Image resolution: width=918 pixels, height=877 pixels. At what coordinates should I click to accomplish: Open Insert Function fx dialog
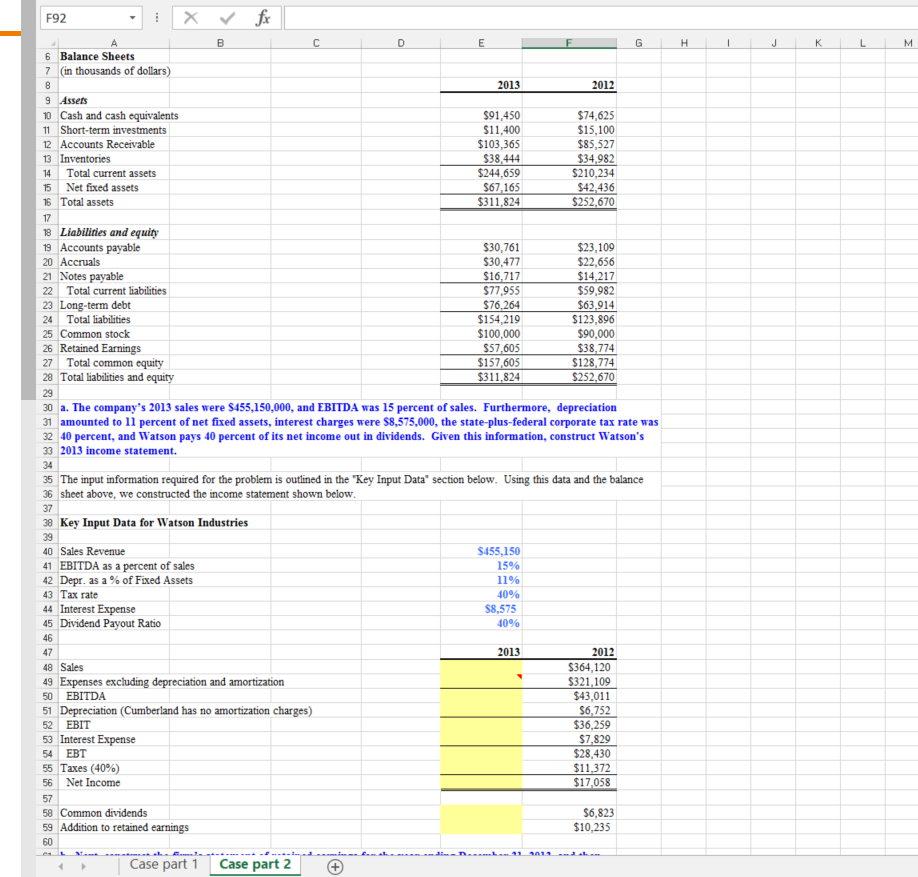(x=263, y=18)
